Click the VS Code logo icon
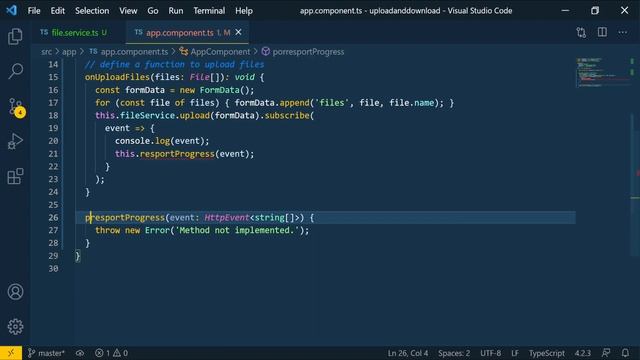The height and width of the screenshot is (360, 640). [x=11, y=10]
